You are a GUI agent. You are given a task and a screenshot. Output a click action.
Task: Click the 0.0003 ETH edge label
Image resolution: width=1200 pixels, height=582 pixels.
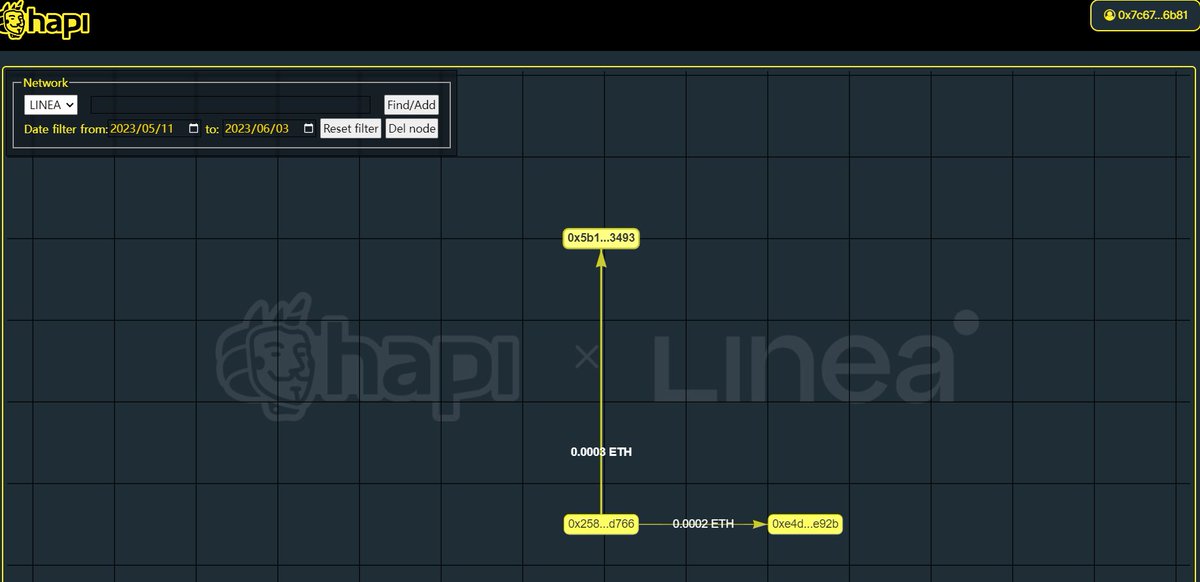pyautogui.click(x=601, y=452)
